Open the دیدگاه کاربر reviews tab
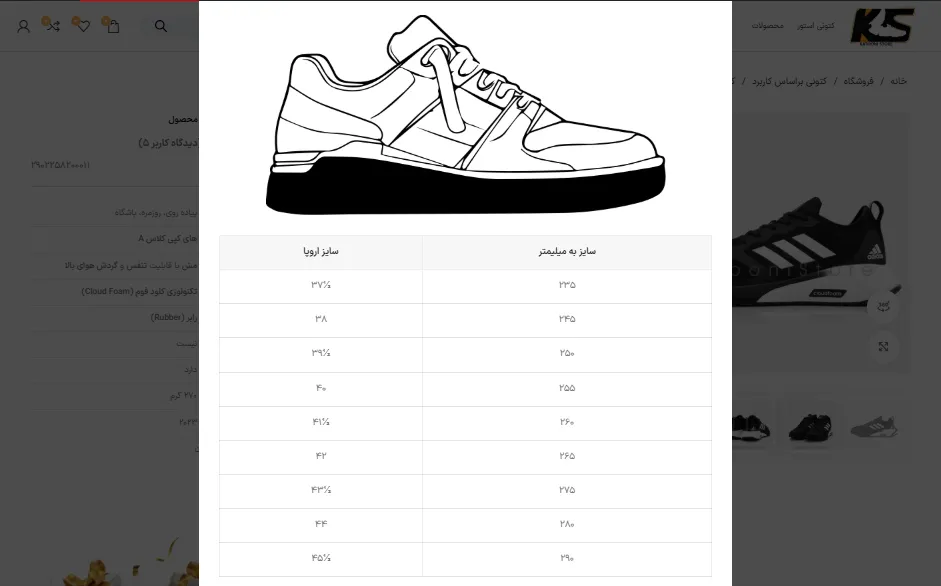 point(168,143)
